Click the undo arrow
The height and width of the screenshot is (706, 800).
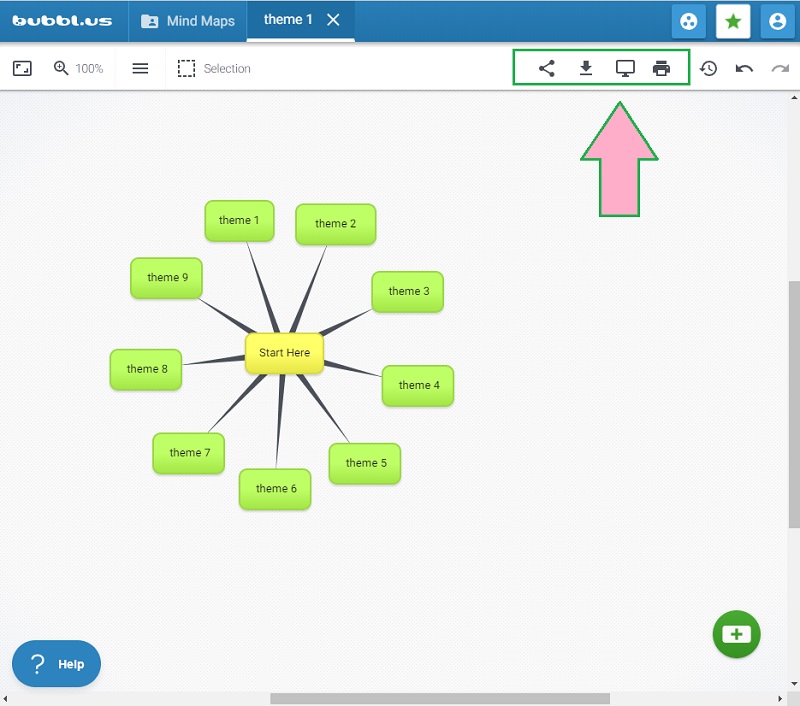tap(744, 68)
